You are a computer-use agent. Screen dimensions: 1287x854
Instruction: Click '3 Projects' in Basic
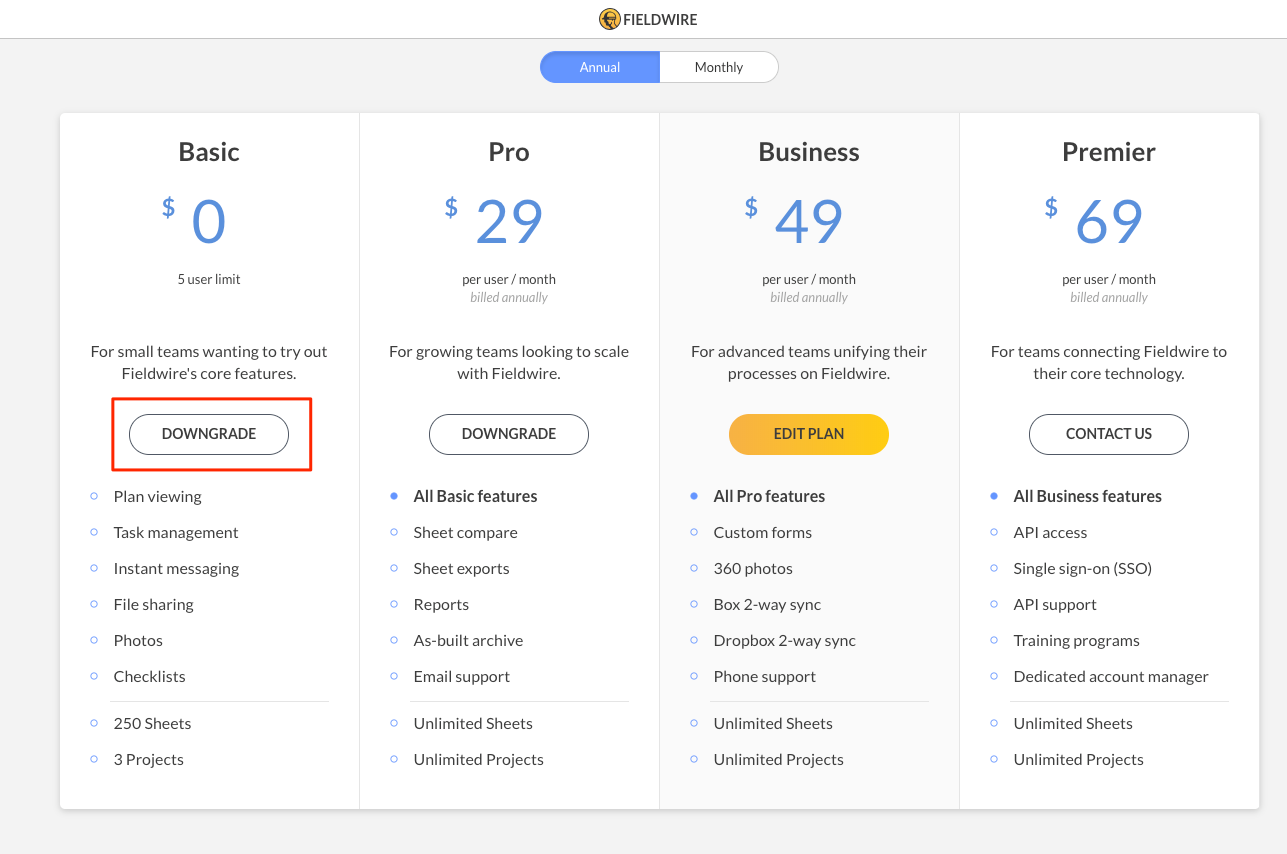(148, 759)
